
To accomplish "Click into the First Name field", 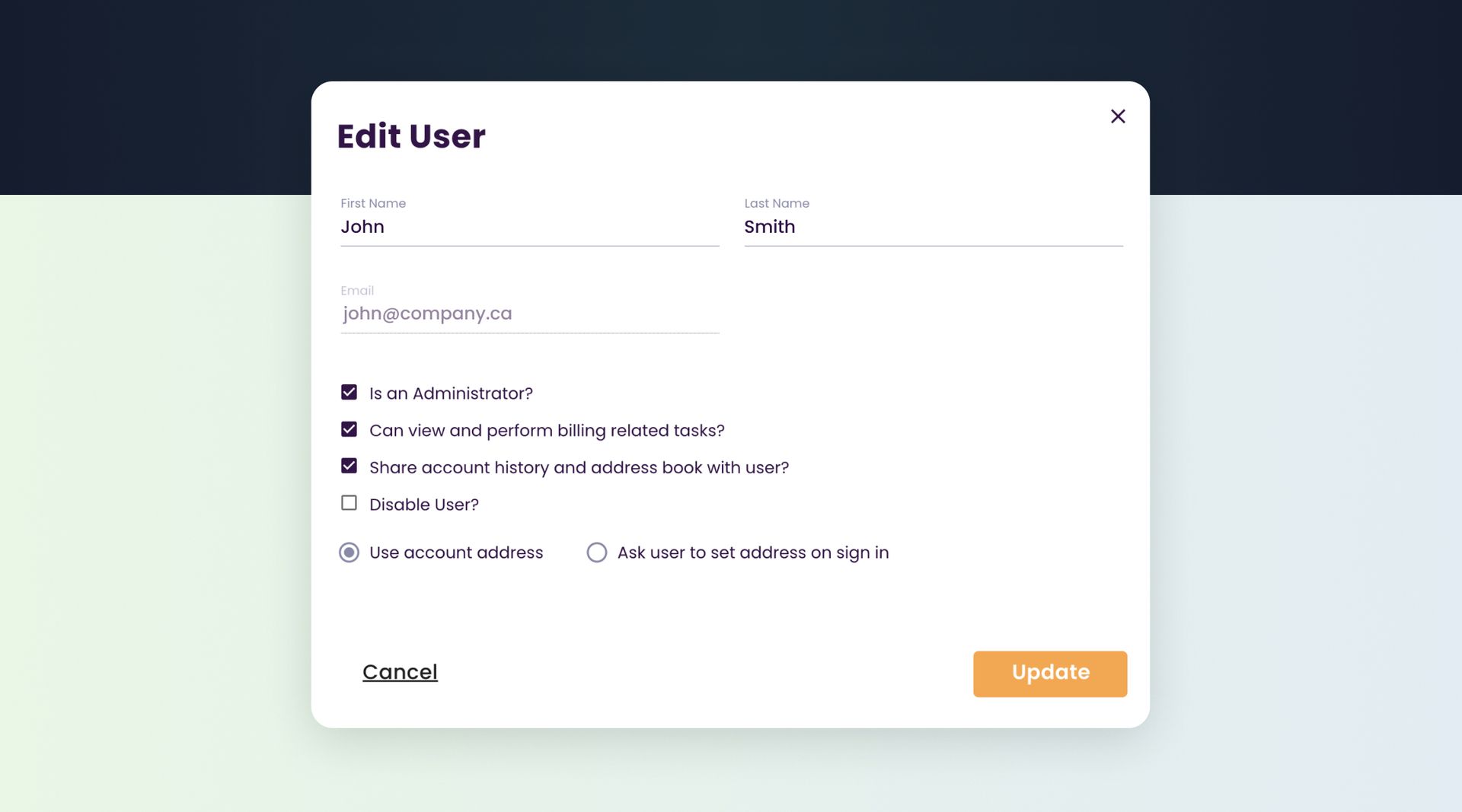I will [529, 227].
